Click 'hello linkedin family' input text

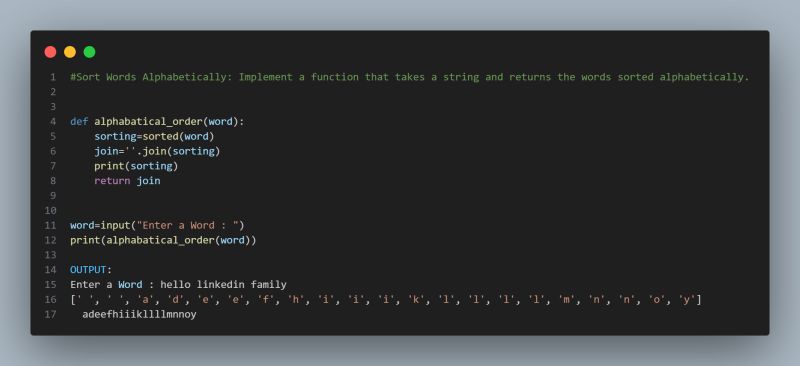[223, 285]
